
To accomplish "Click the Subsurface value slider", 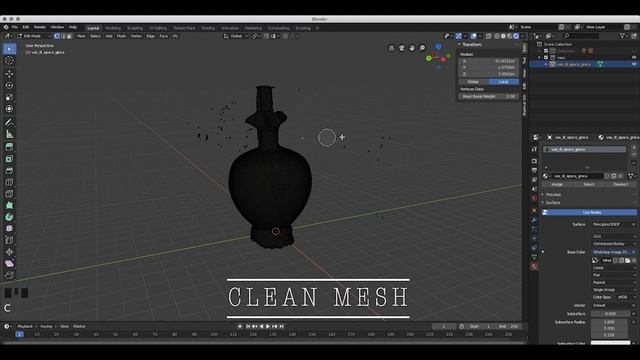I will coord(610,314).
